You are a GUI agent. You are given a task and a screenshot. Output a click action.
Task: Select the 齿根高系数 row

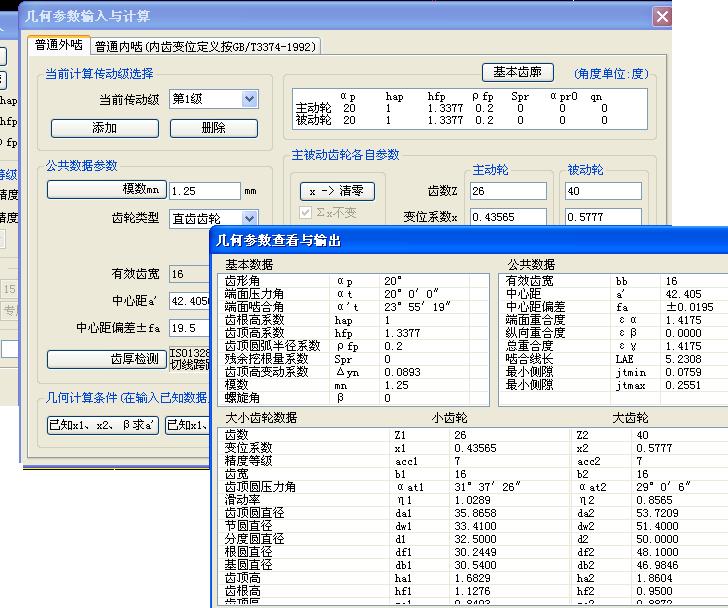[353, 320]
